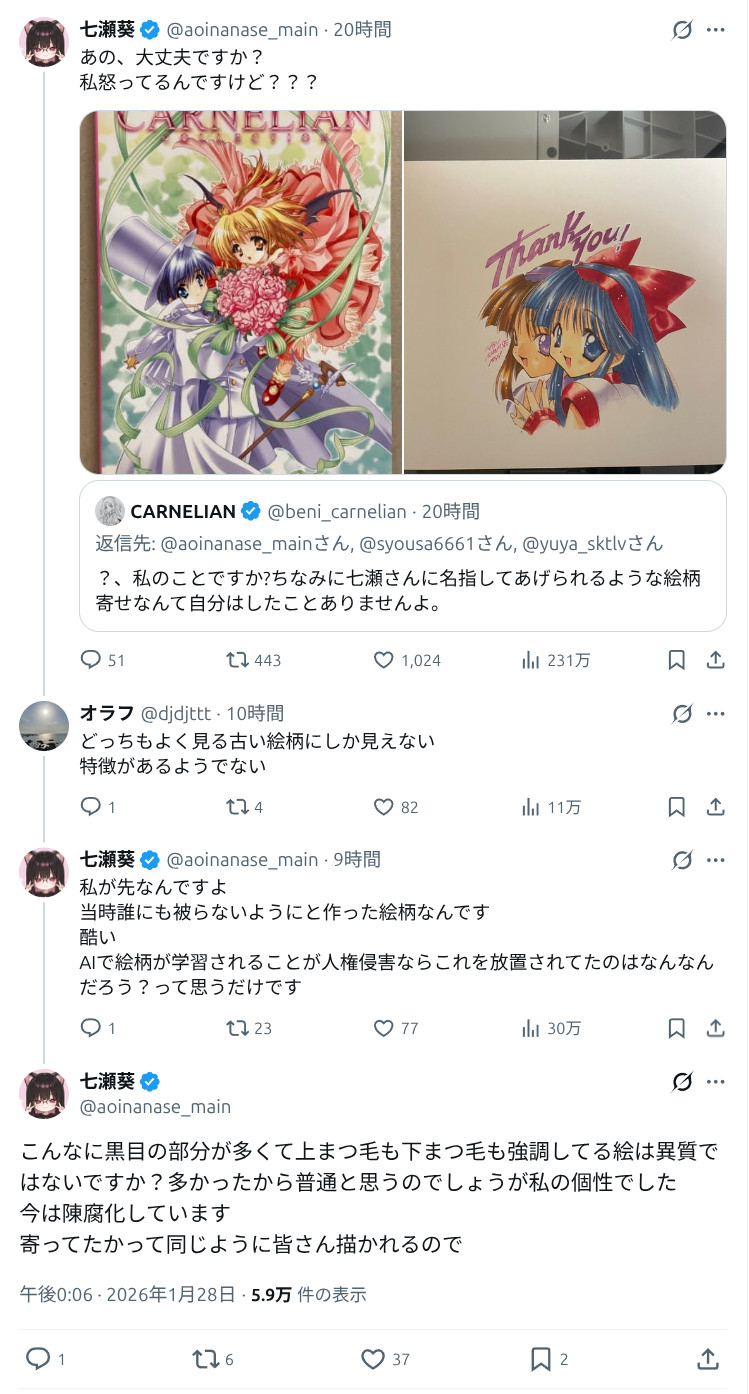Screen dimensions: 749x1394
Task: Repost the main bottom tweet
Action: pos(205,1358)
